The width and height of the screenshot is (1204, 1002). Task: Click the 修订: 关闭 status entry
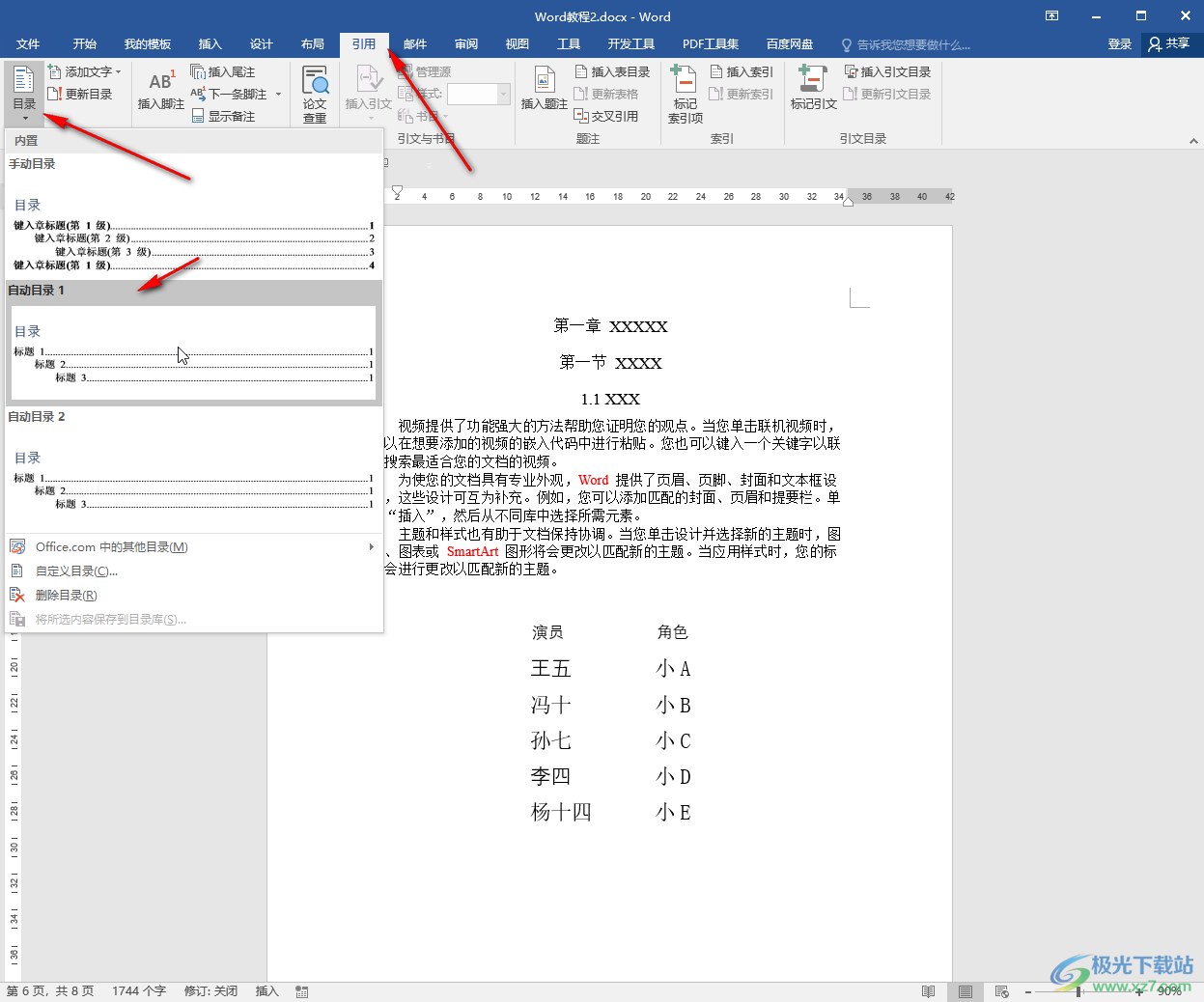click(210, 991)
